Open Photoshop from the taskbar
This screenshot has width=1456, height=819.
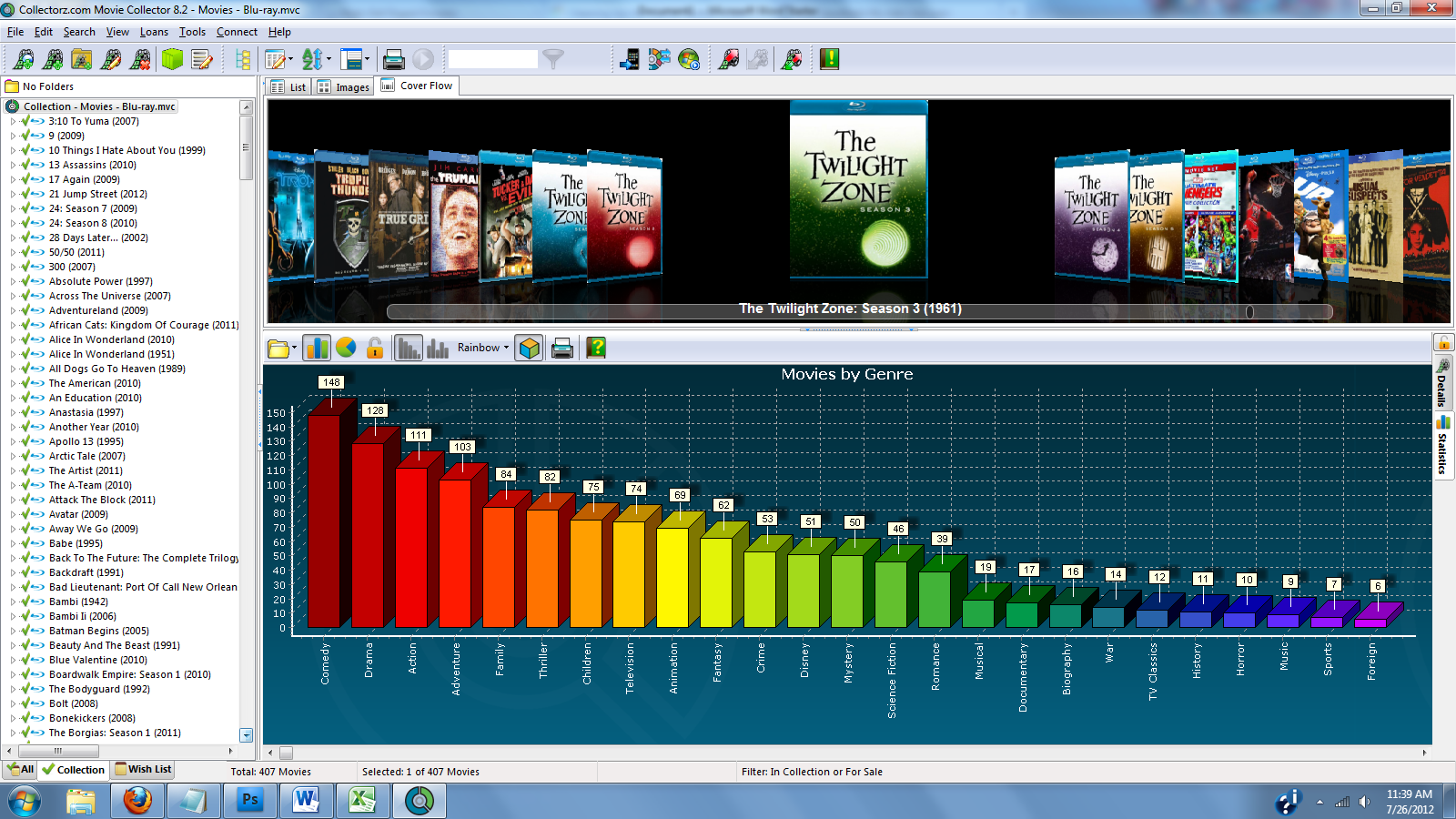pos(249,800)
